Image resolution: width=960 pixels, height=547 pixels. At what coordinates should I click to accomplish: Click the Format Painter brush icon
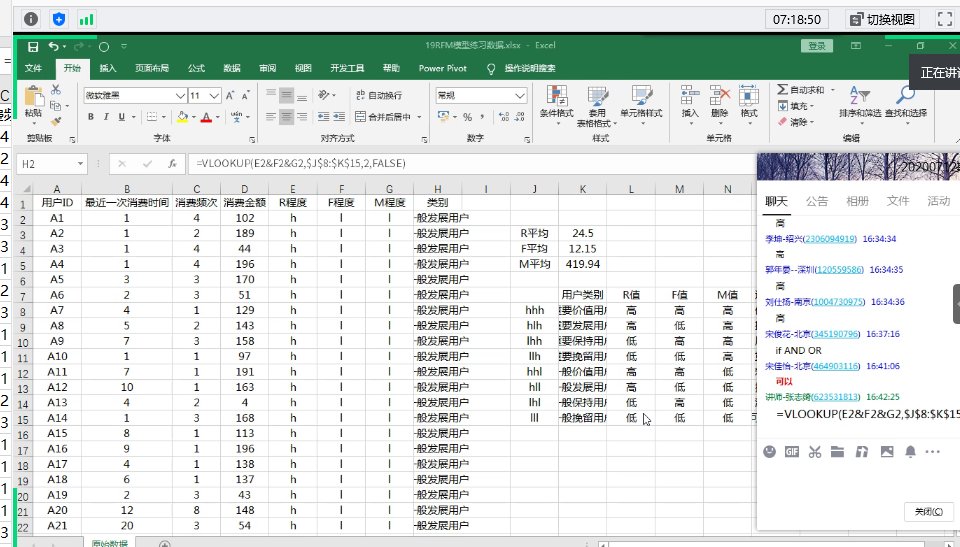[56, 121]
